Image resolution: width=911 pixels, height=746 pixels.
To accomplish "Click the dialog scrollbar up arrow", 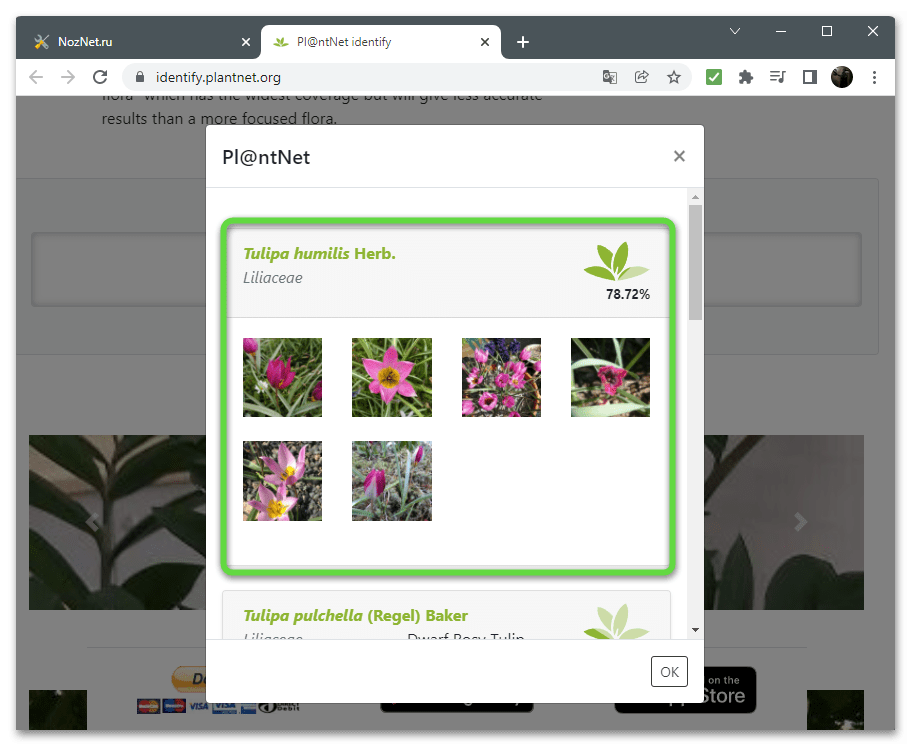I will click(695, 197).
